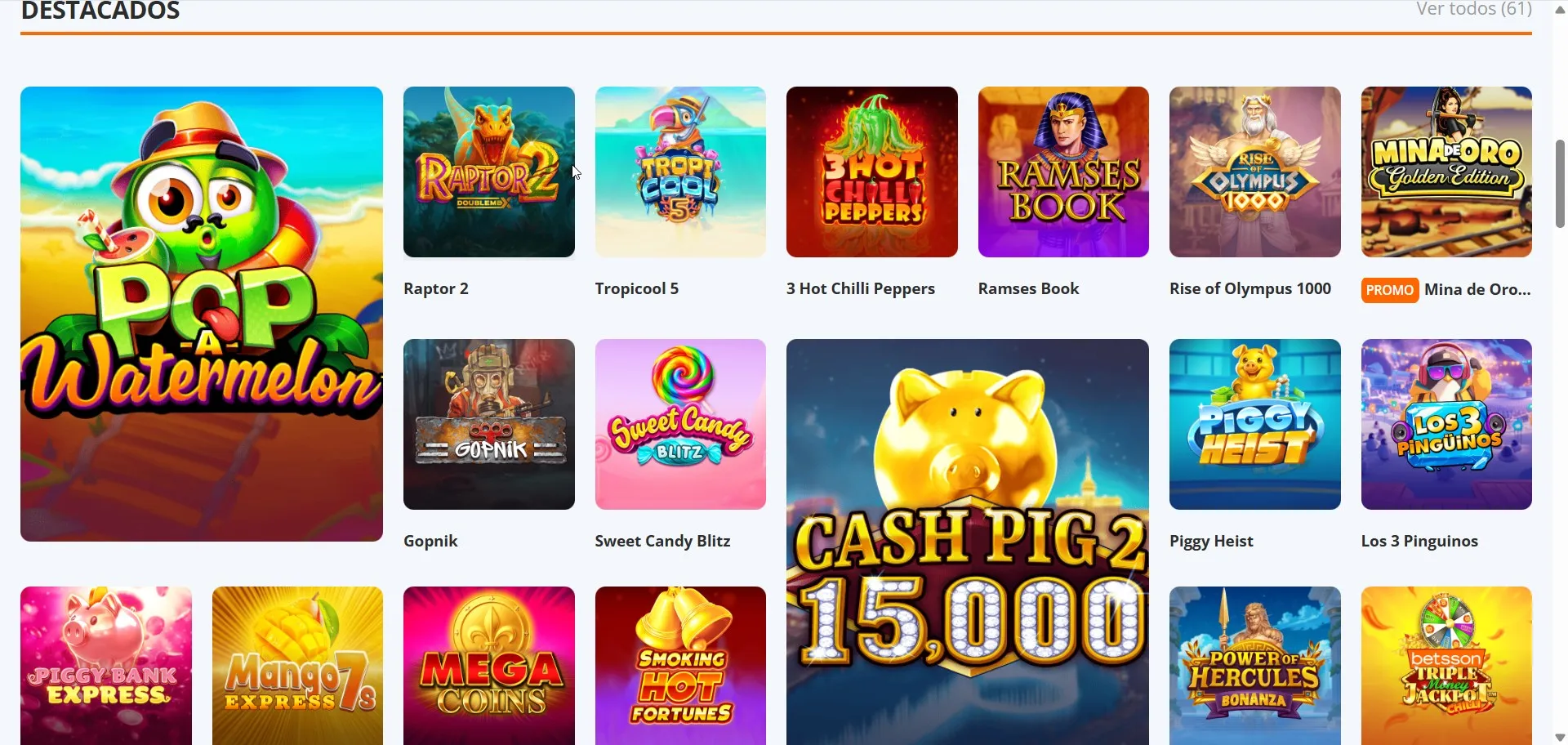This screenshot has height=745, width=1568.
Task: Click the PROMO badge label
Action: tap(1389, 290)
